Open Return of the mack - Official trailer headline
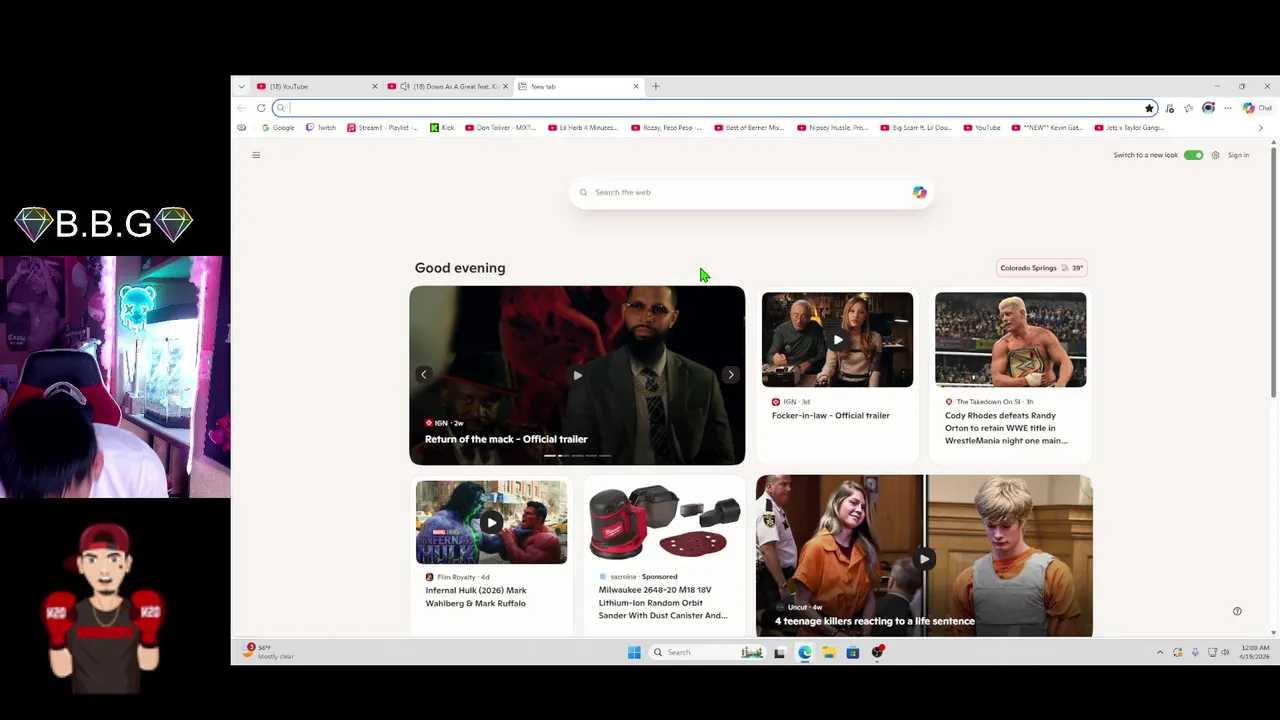Screen dimensions: 1280x720 click(x=506, y=439)
